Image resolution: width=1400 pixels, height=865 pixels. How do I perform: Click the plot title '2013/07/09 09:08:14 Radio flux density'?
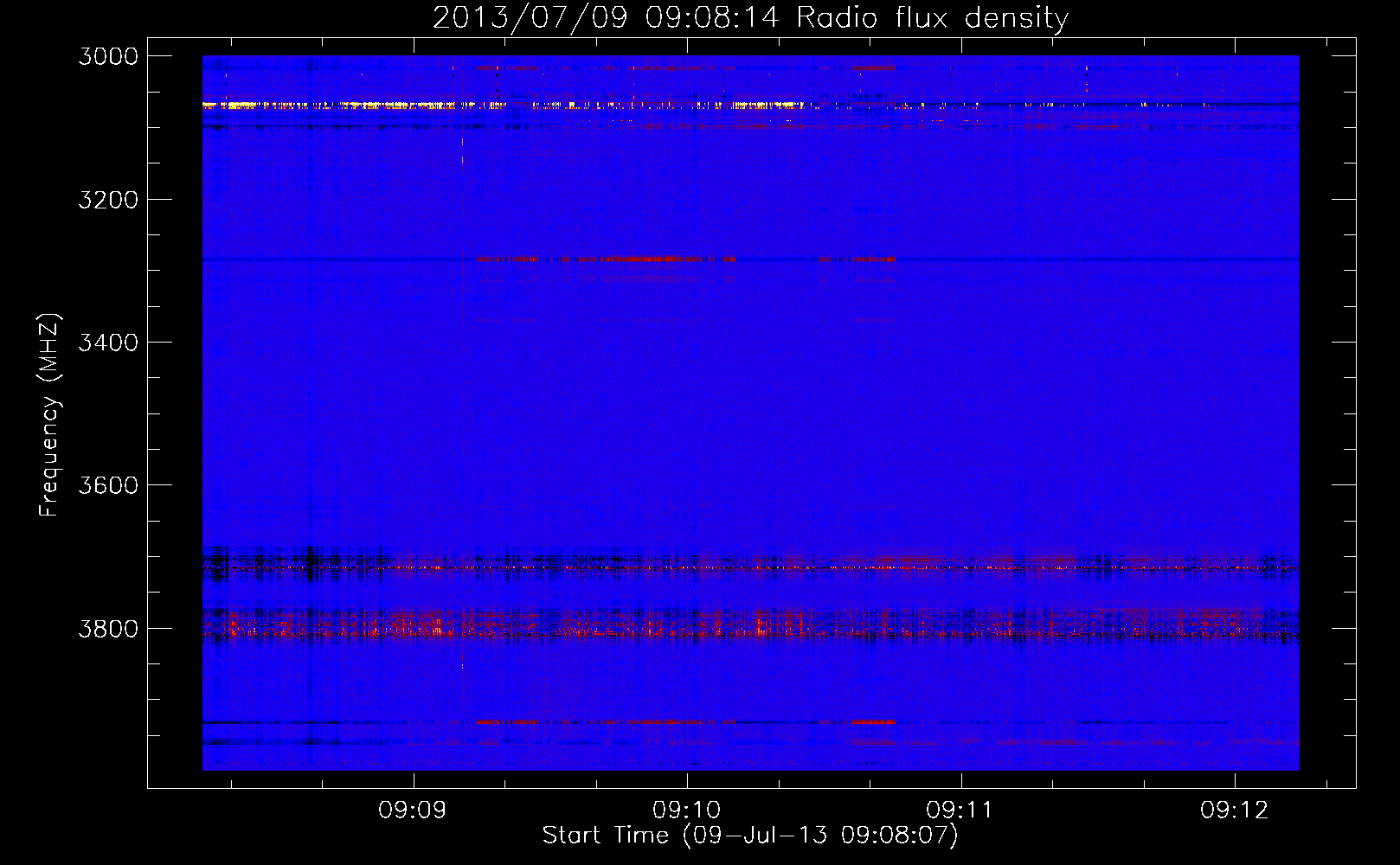click(x=750, y=18)
